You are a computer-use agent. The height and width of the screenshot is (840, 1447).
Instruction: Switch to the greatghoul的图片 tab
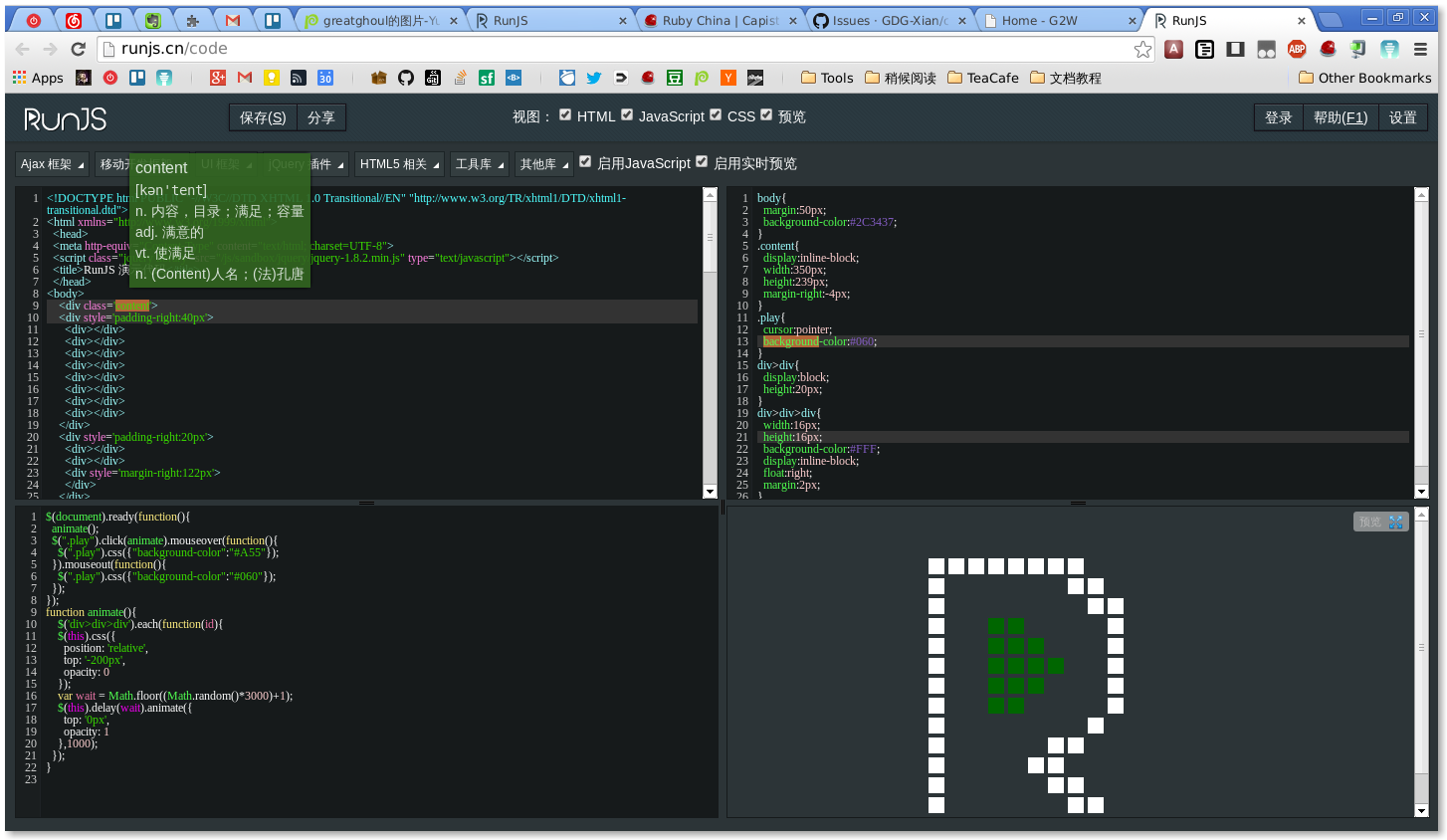tap(381, 20)
